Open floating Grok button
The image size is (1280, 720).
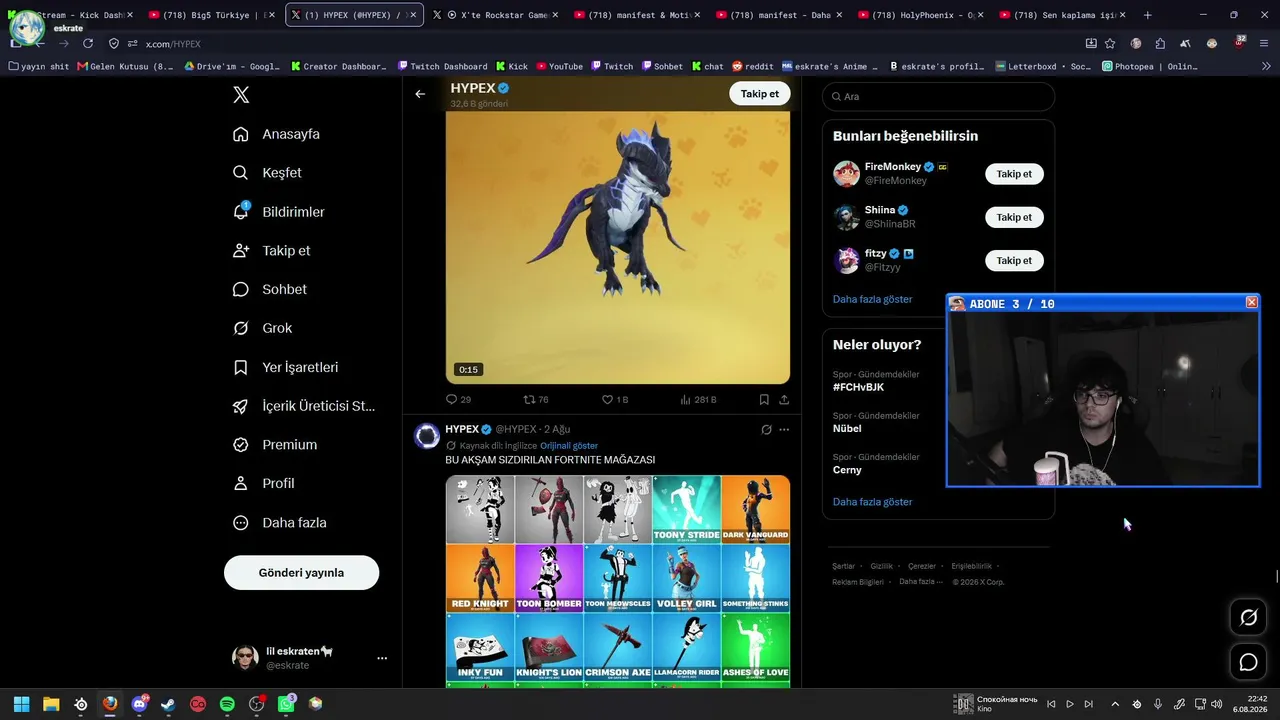(1248, 617)
